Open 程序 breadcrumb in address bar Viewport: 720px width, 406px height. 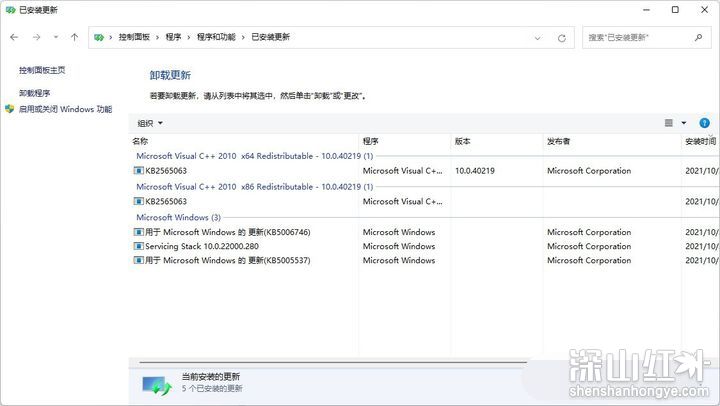coord(173,37)
